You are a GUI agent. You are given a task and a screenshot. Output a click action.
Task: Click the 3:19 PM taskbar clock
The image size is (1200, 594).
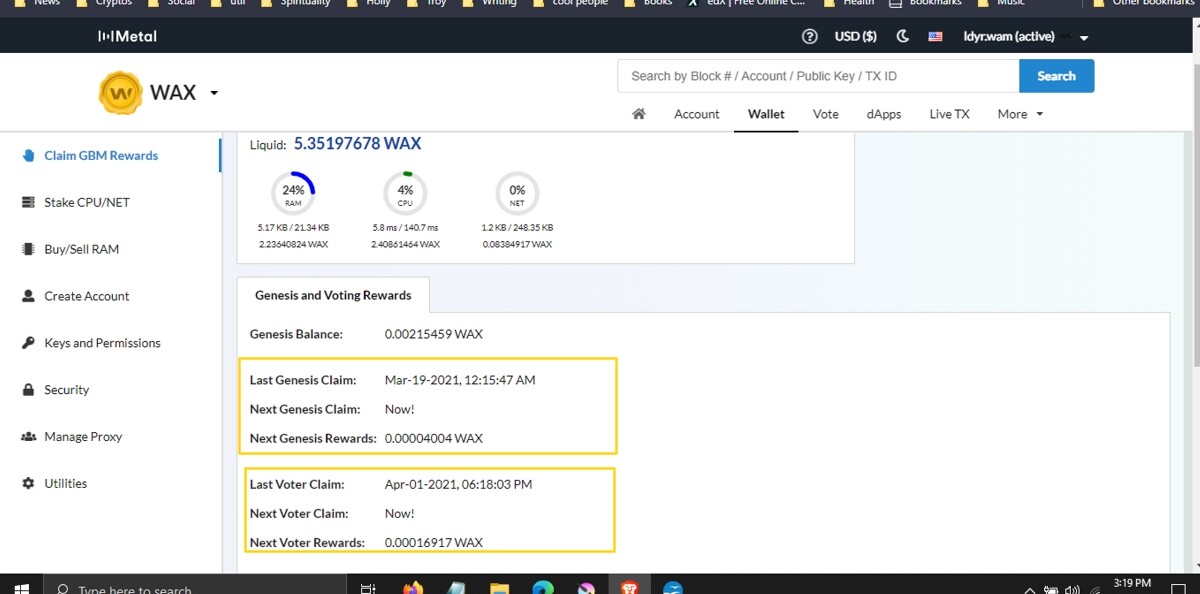[1133, 583]
